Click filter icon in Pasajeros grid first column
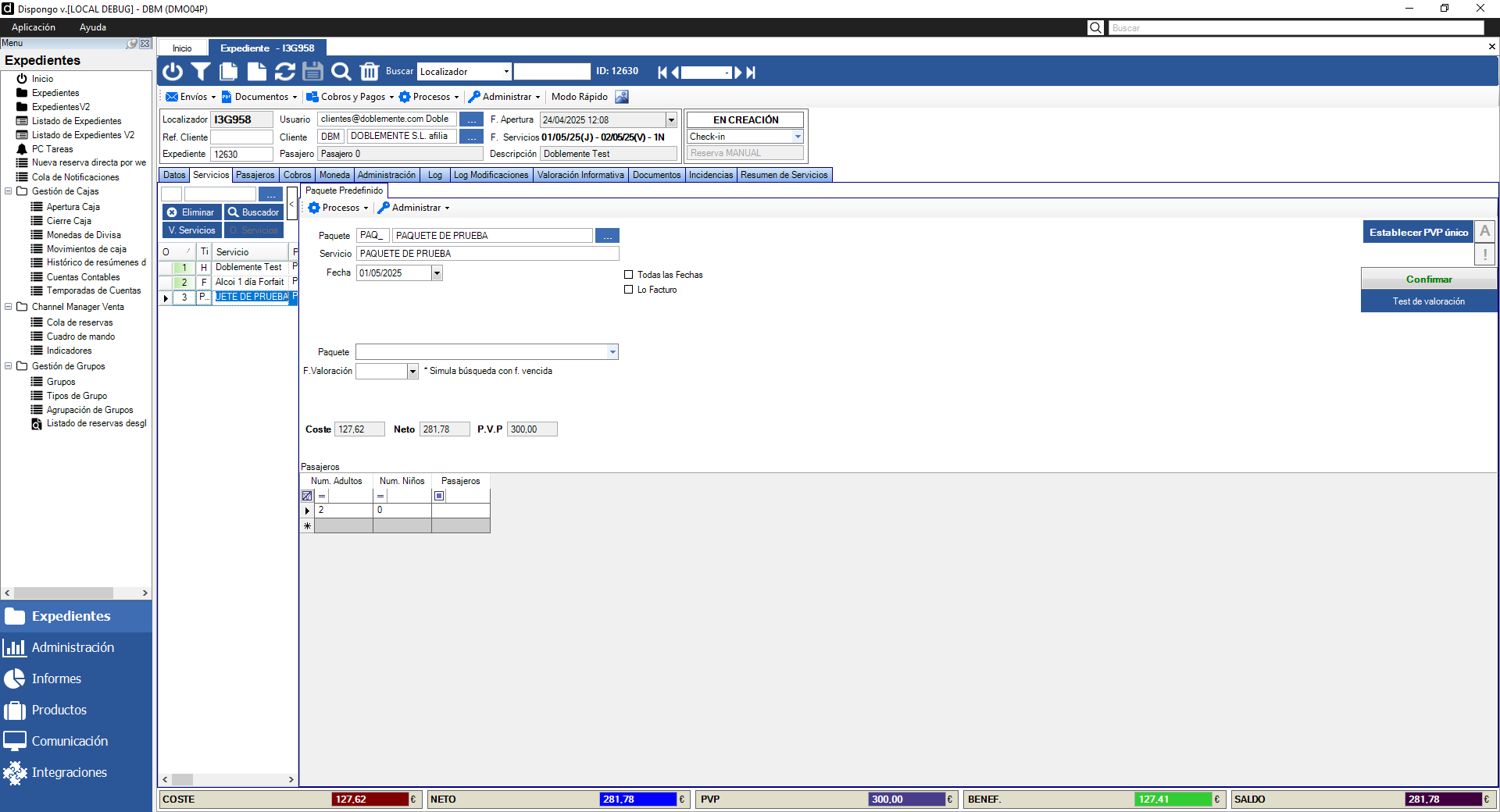Image resolution: width=1500 pixels, height=812 pixels. (x=307, y=496)
